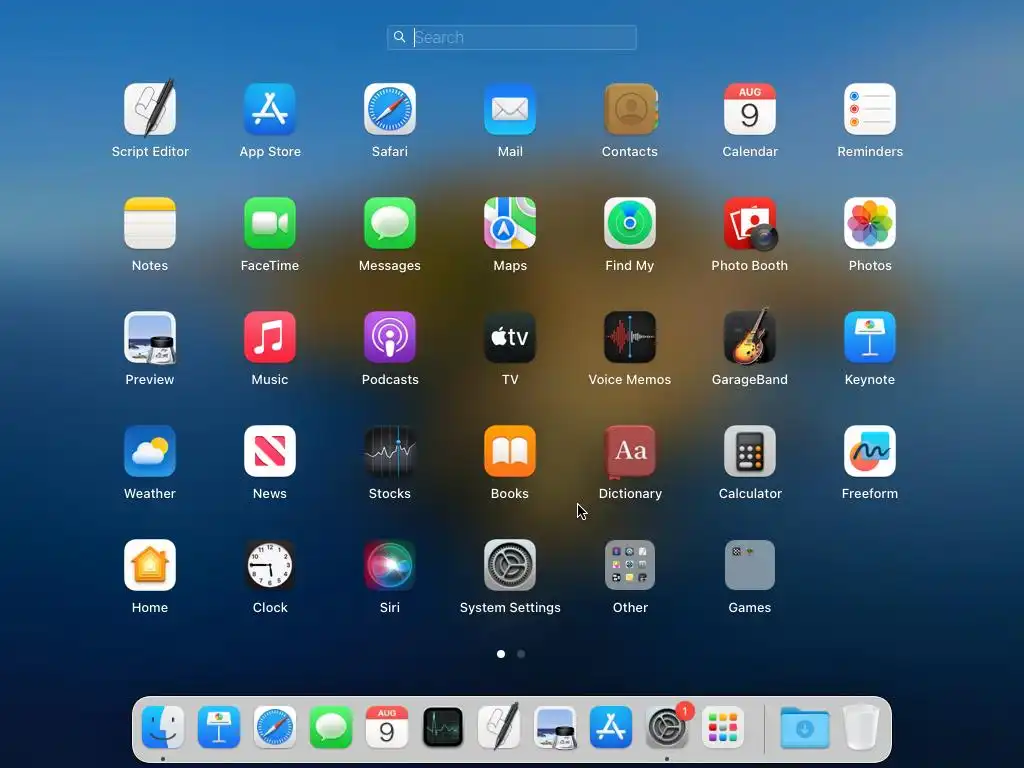Open Photo Booth
This screenshot has height=768, width=1024.
[750, 223]
